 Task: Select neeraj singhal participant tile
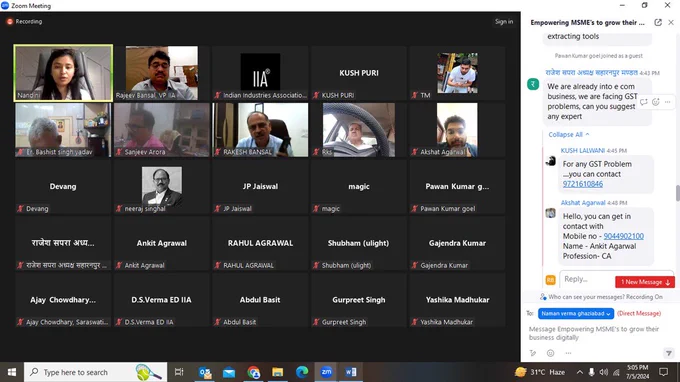(x=161, y=186)
